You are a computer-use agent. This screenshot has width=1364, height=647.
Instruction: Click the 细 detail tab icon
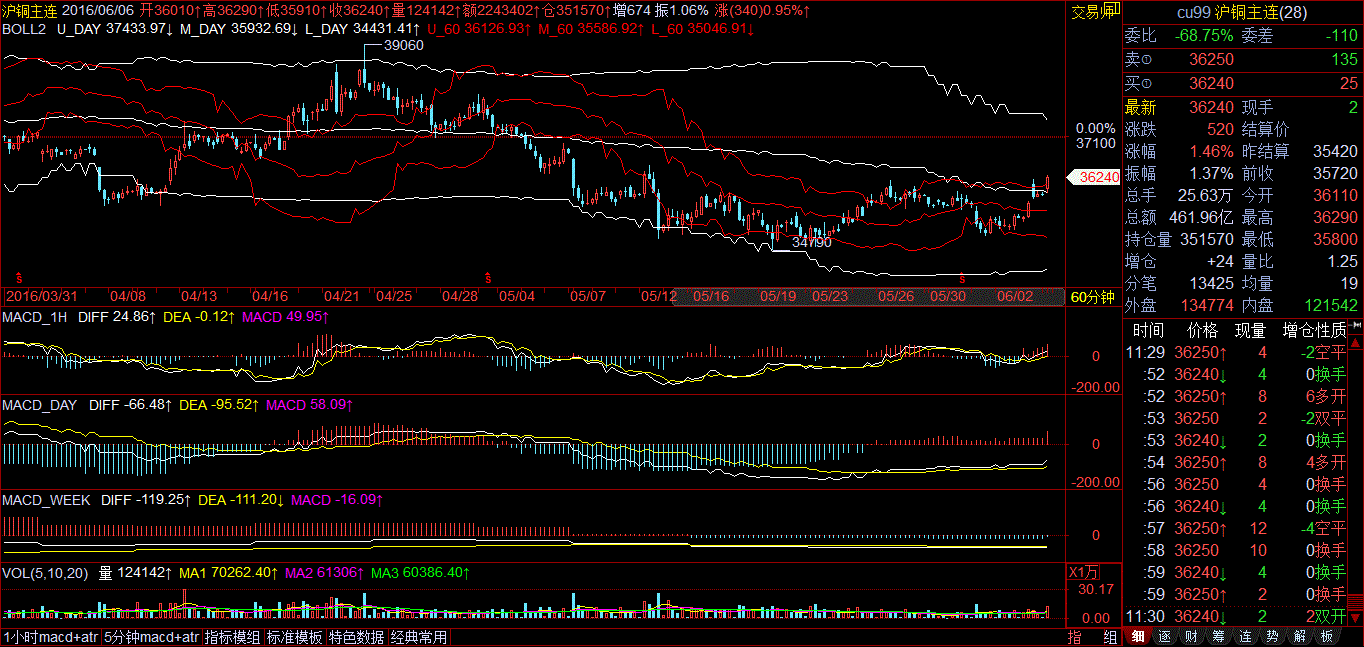[x=1138, y=637]
